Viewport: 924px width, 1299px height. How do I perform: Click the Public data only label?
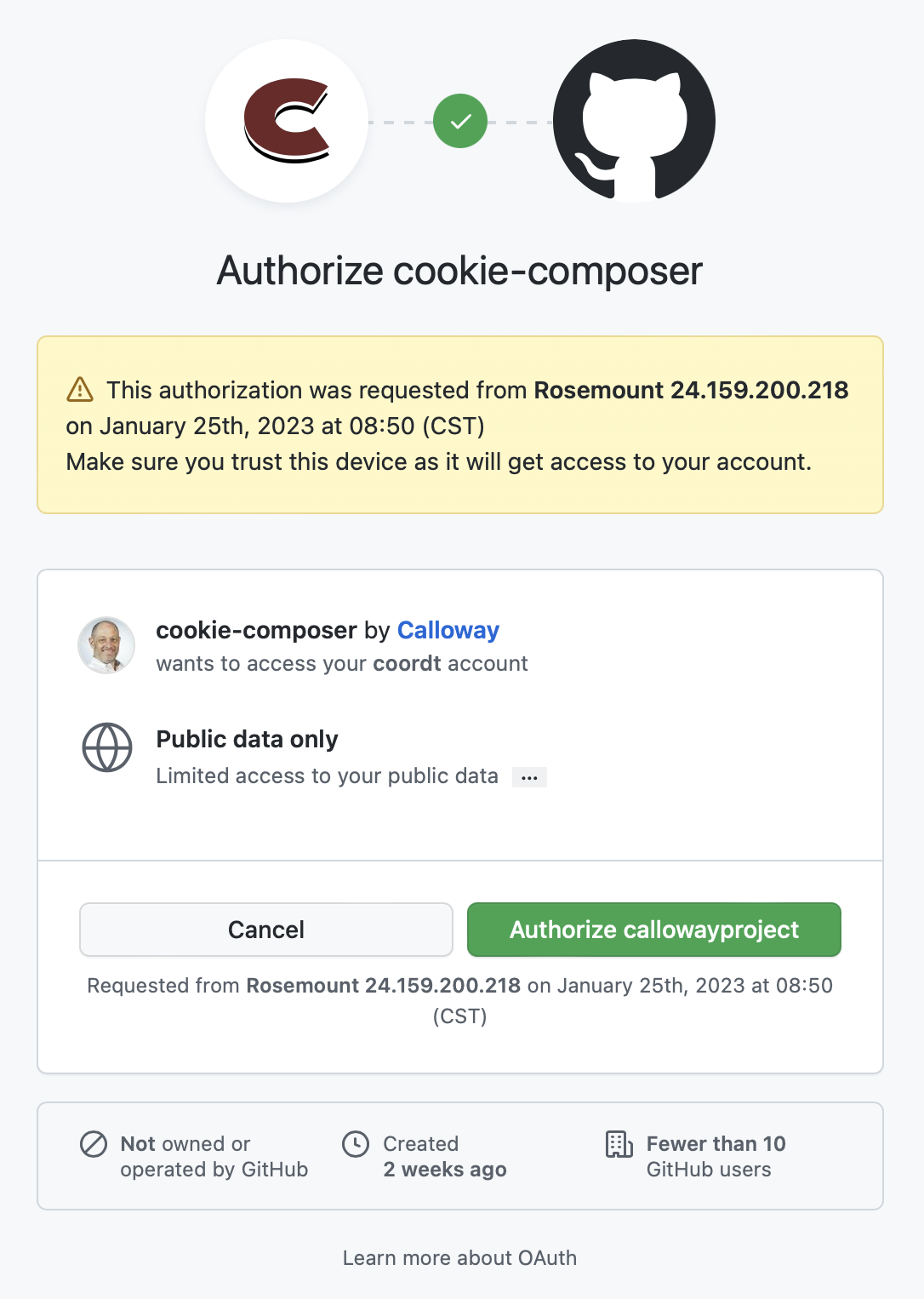[x=247, y=739]
